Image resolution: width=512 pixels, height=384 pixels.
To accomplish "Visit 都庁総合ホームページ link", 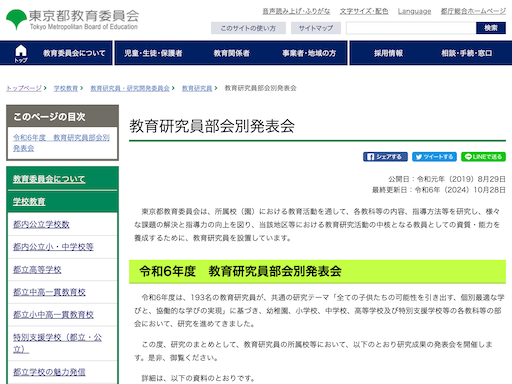I will (473, 11).
